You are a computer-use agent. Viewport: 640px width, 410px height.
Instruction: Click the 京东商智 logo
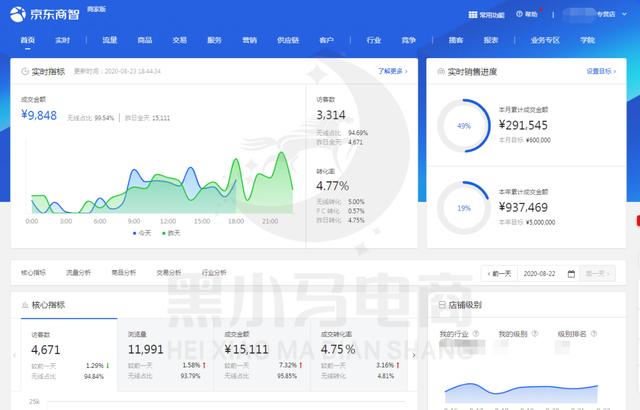tap(45, 14)
